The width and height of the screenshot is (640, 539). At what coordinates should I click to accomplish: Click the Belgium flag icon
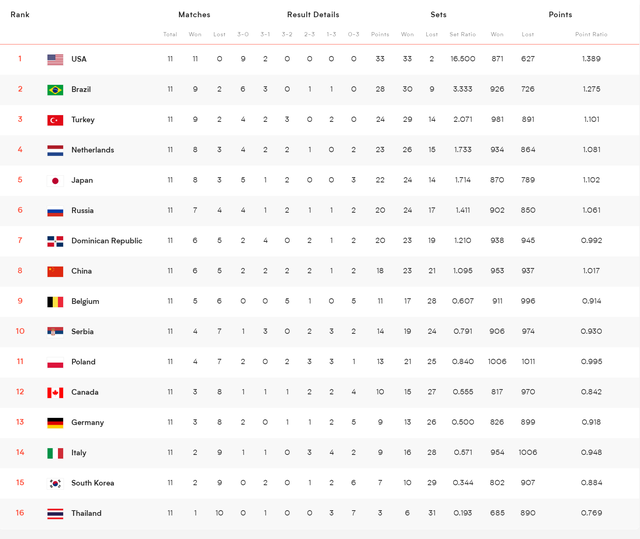pyautogui.click(x=55, y=302)
